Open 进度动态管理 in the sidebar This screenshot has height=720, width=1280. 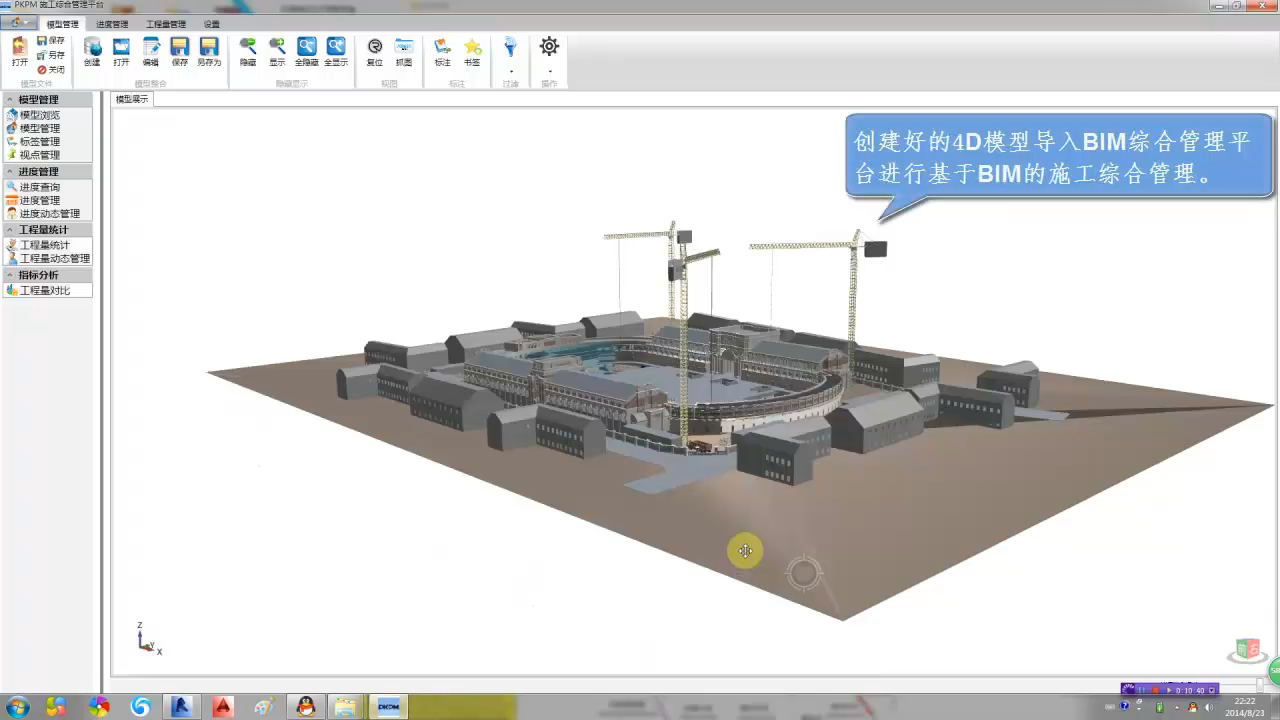(43, 213)
